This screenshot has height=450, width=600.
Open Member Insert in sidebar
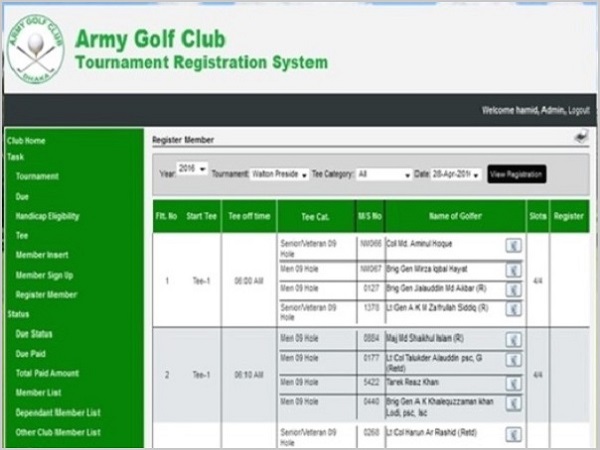42,255
